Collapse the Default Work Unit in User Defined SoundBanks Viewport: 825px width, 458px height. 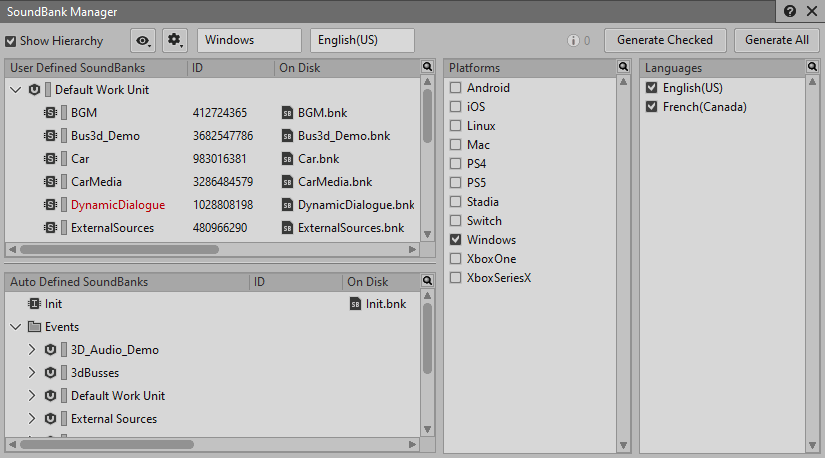16,90
